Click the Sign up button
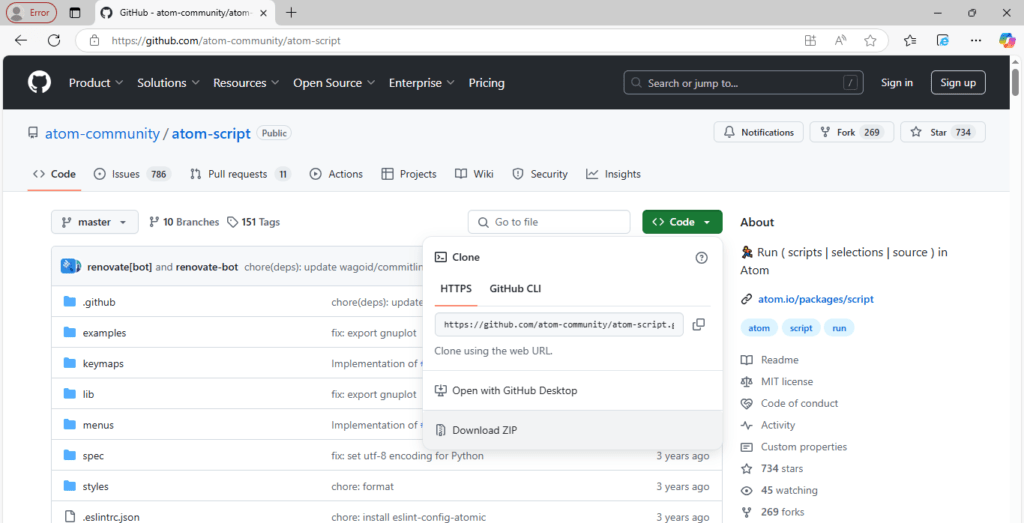The height and width of the screenshot is (523, 1024). pos(958,83)
